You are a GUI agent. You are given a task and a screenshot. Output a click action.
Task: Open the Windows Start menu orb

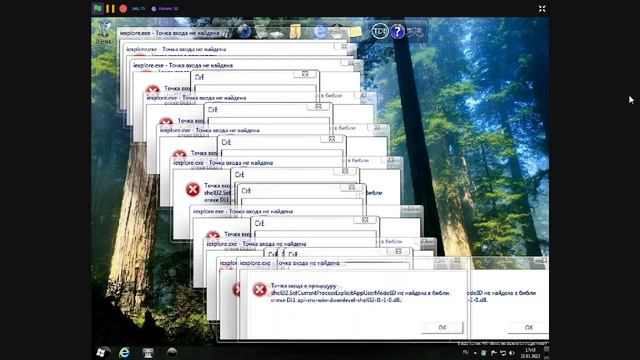(101, 352)
